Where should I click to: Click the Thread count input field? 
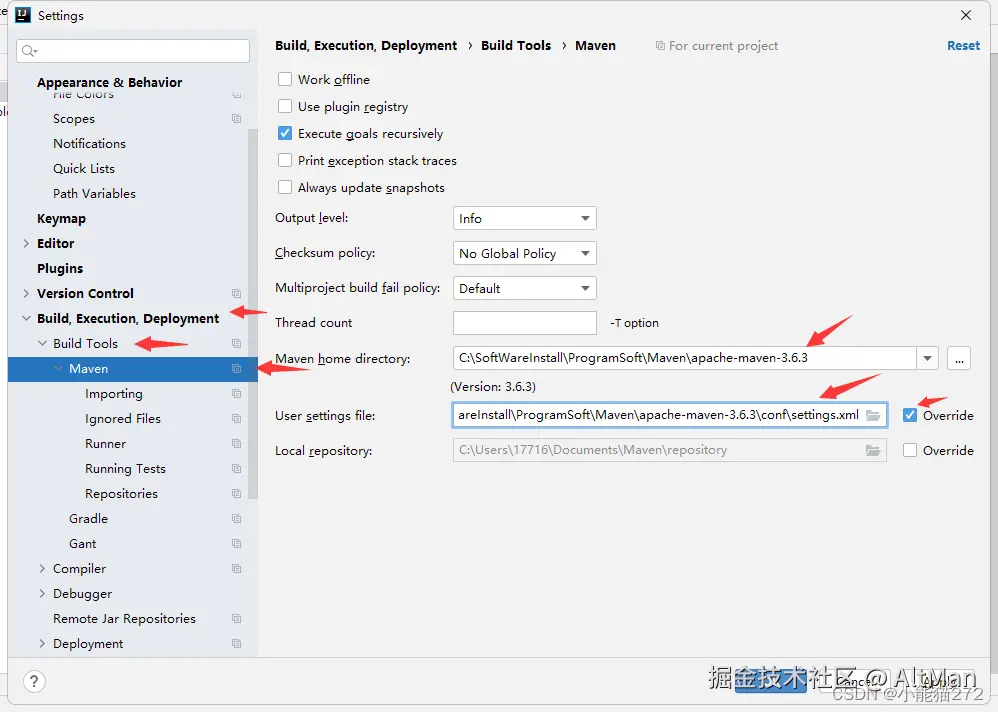[x=524, y=323]
